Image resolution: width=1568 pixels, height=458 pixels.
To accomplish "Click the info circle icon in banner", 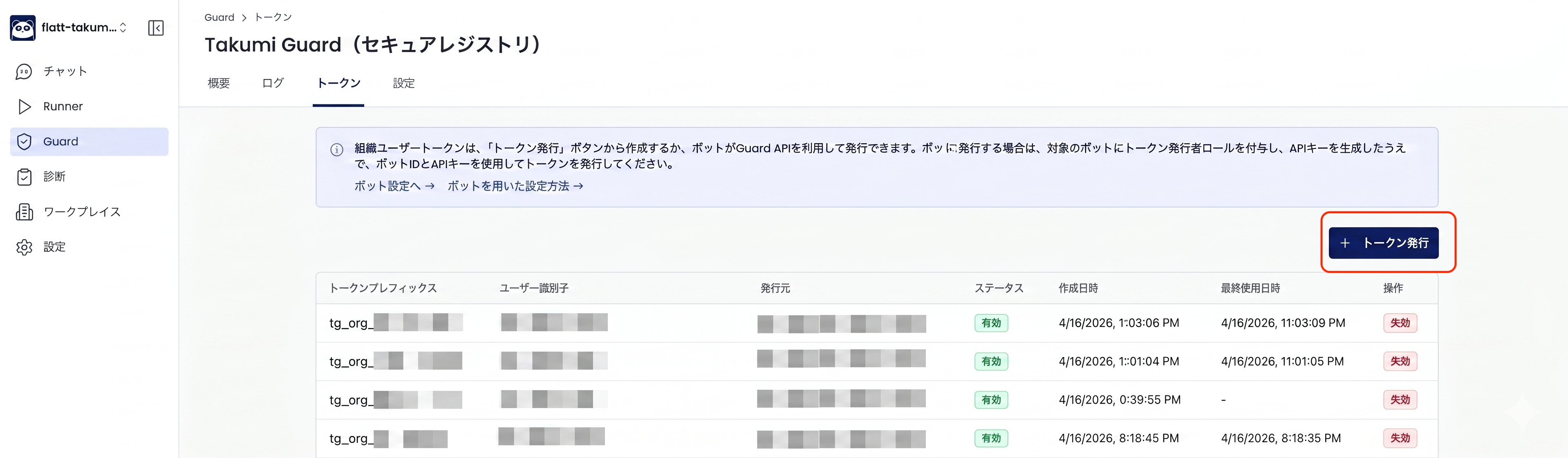I will [336, 150].
